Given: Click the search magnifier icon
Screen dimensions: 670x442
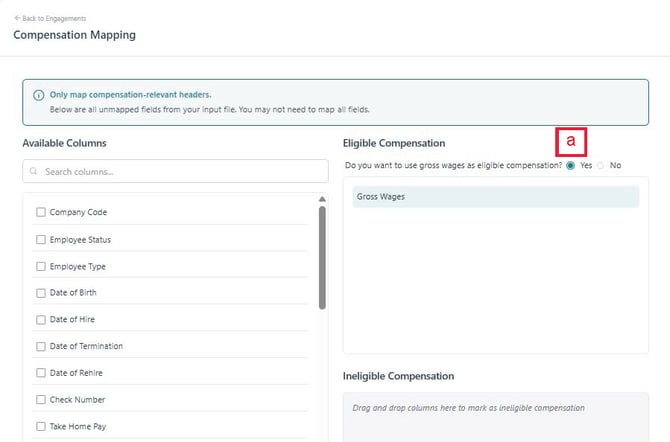Looking at the screenshot, I should pyautogui.click(x=35, y=171).
